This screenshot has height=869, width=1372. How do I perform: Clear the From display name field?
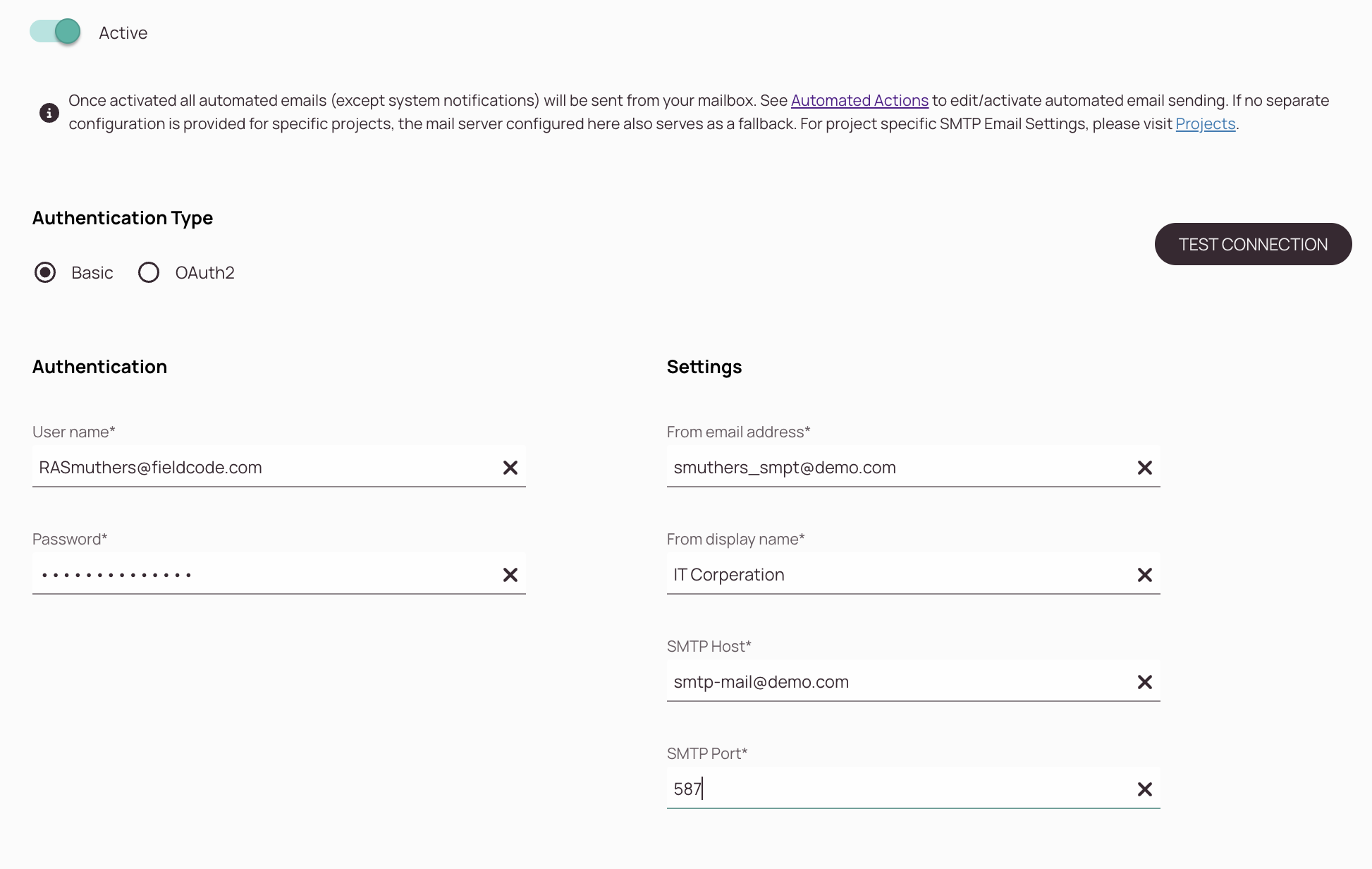coord(1145,575)
